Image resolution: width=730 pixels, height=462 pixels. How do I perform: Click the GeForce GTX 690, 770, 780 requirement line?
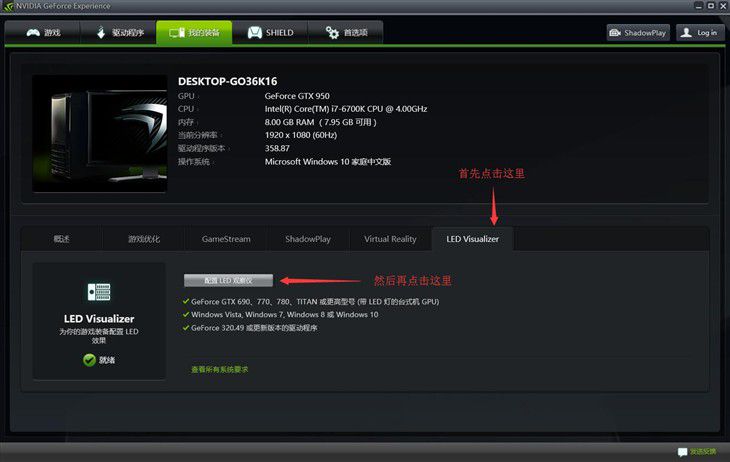315,302
